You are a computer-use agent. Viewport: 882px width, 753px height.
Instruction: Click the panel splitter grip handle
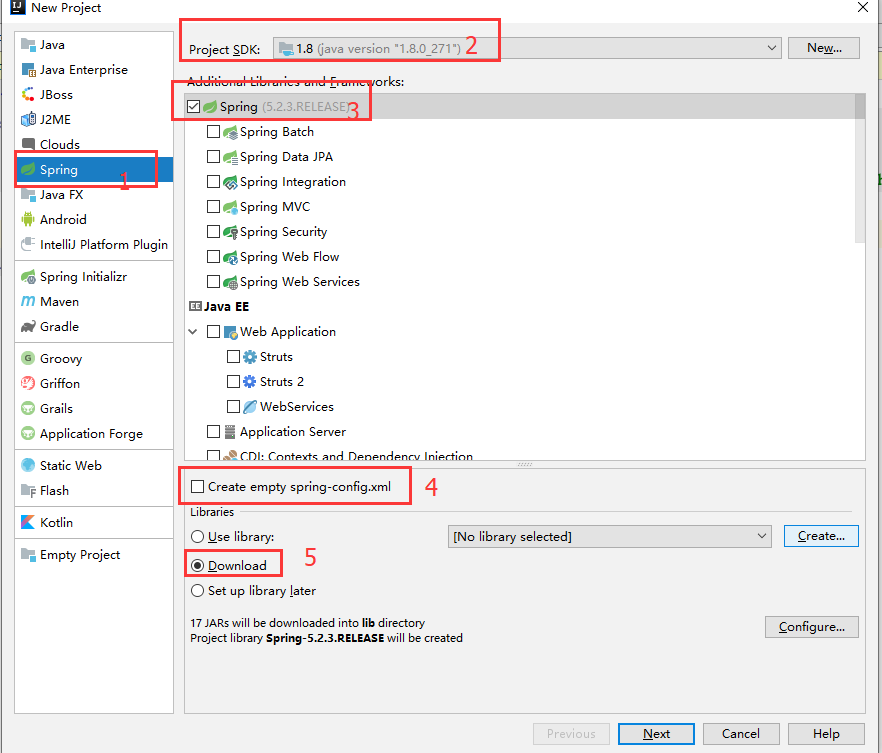pyautogui.click(x=525, y=465)
